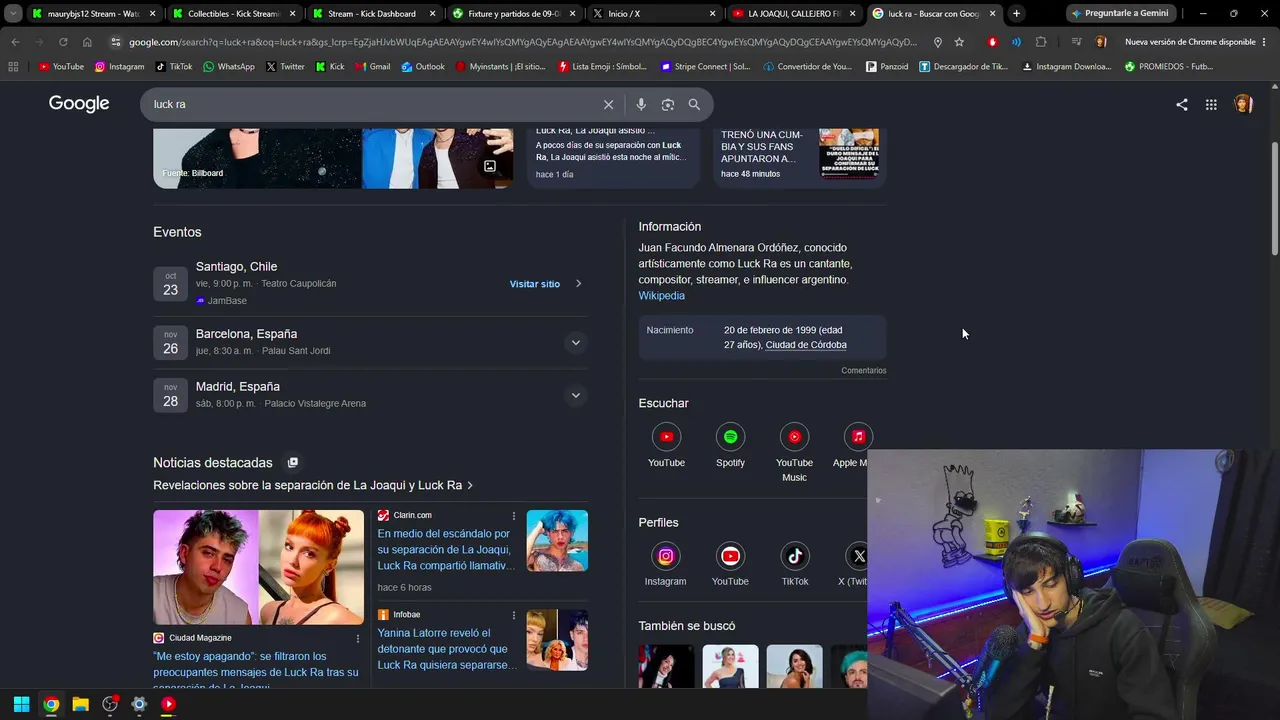The height and width of the screenshot is (720, 1280).
Task: Open more options for Infobae article
Action: (514, 615)
